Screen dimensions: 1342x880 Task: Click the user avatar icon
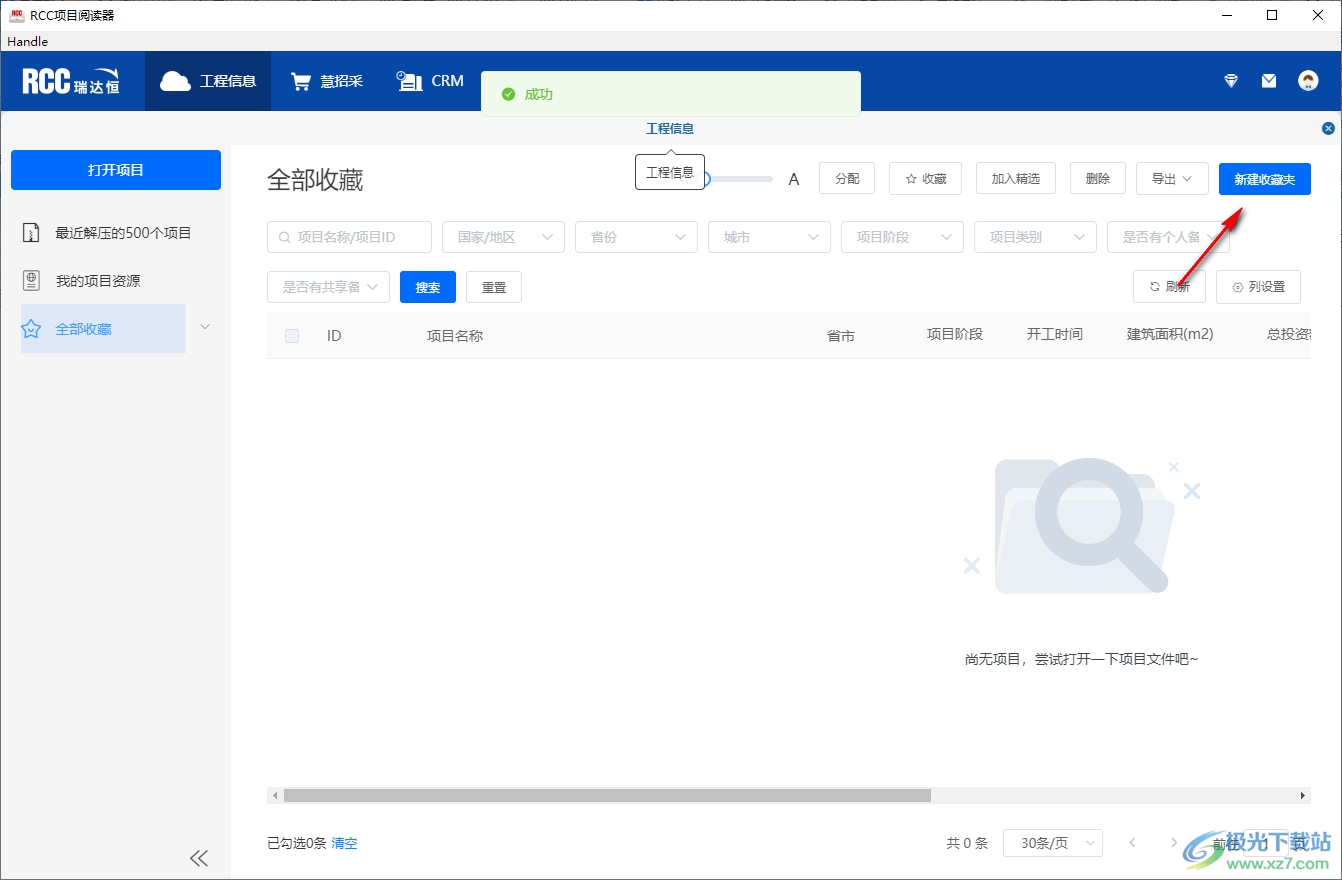click(x=1308, y=81)
